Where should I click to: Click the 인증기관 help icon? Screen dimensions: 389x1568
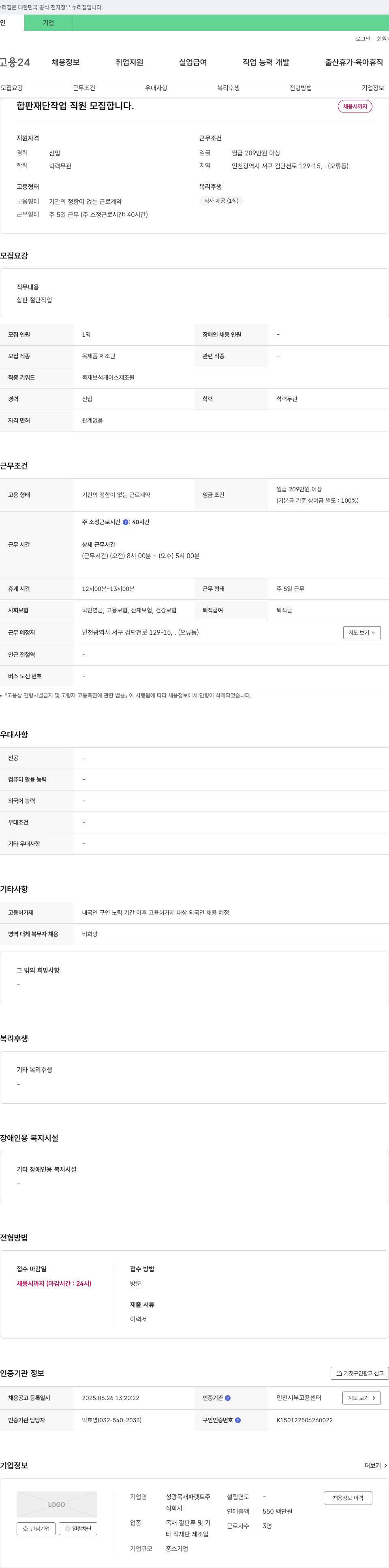pos(227,1398)
